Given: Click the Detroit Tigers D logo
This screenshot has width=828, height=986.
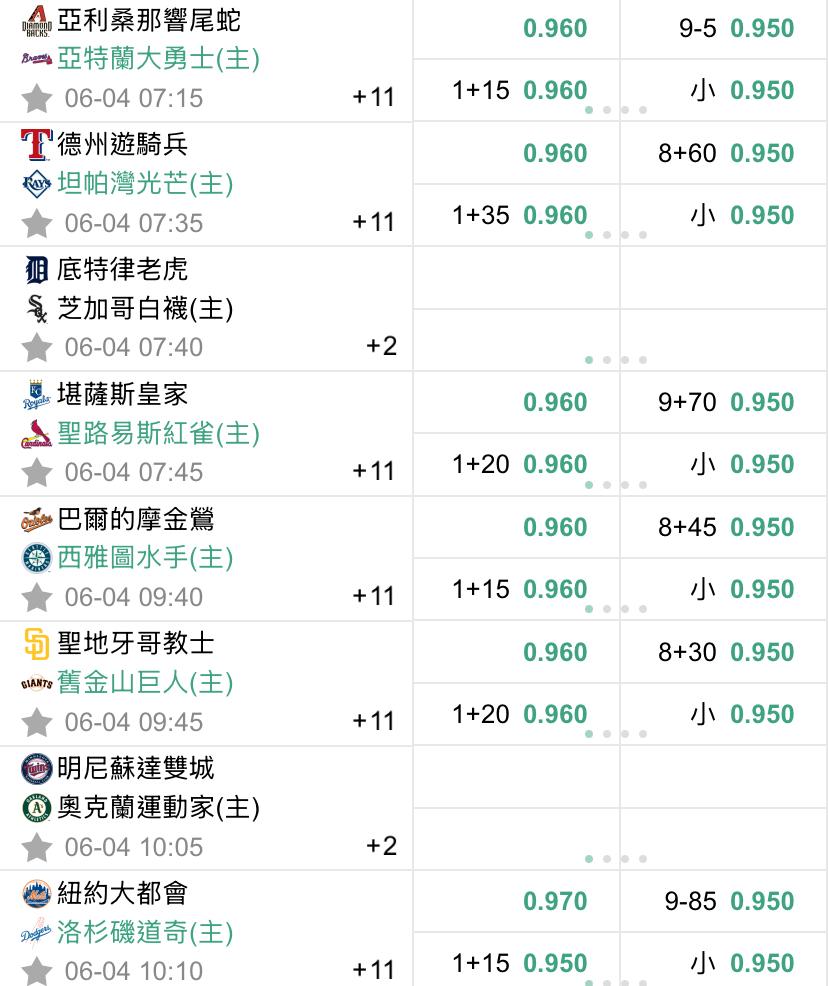Looking at the screenshot, I should pos(36,270).
